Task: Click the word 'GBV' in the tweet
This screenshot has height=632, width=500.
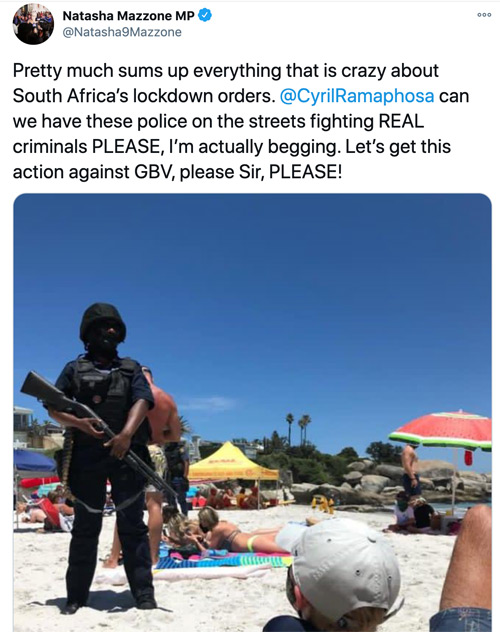Action: pyautogui.click(x=151, y=172)
